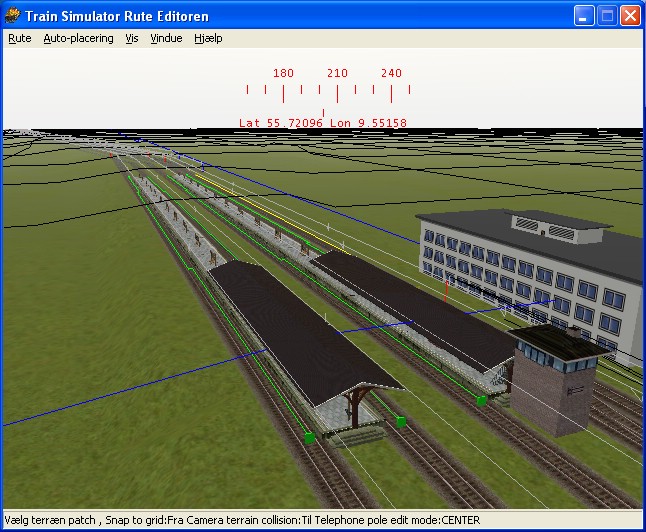Open the Vis menu

point(132,38)
